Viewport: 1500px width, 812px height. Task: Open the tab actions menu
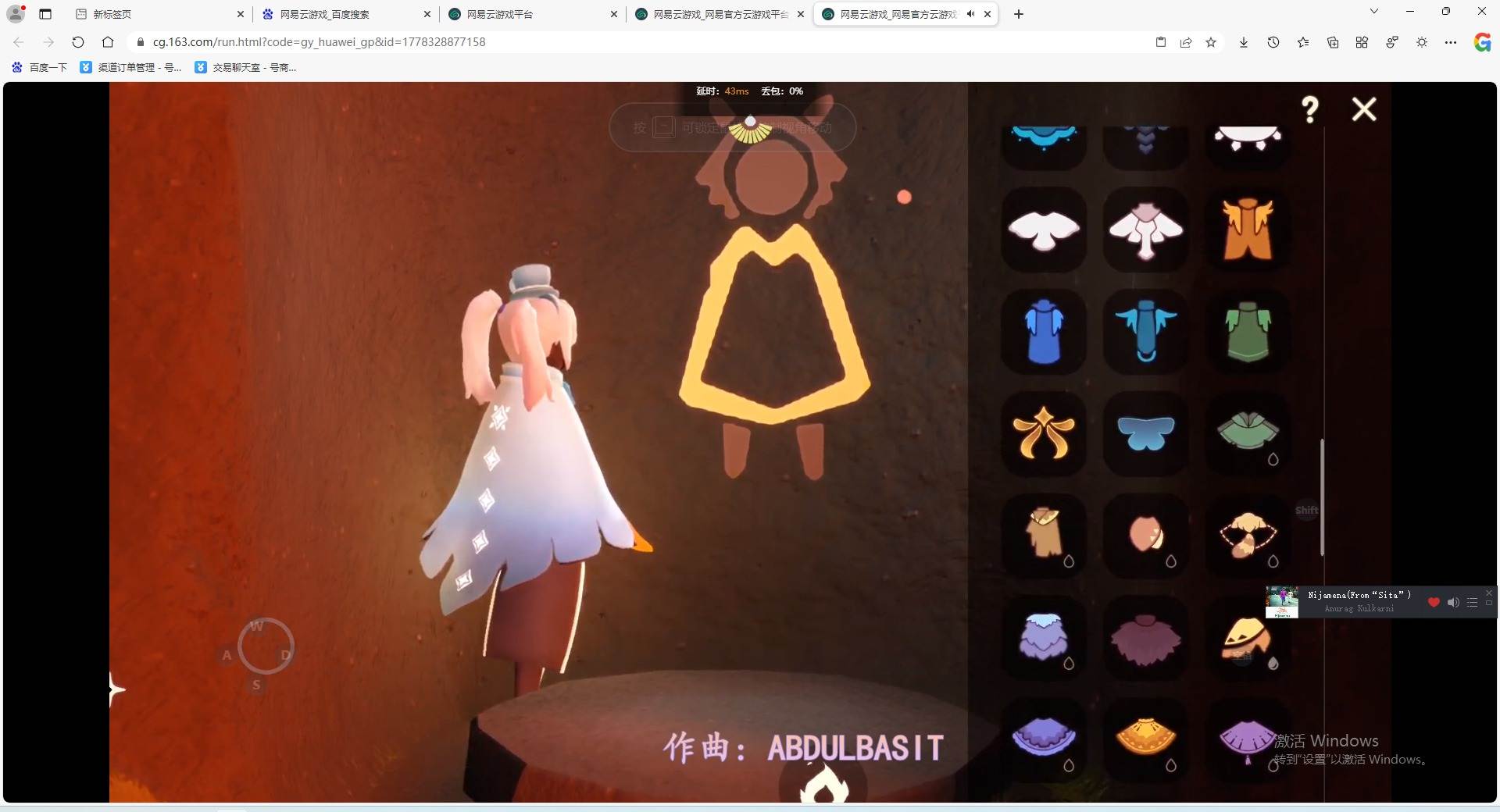click(45, 14)
